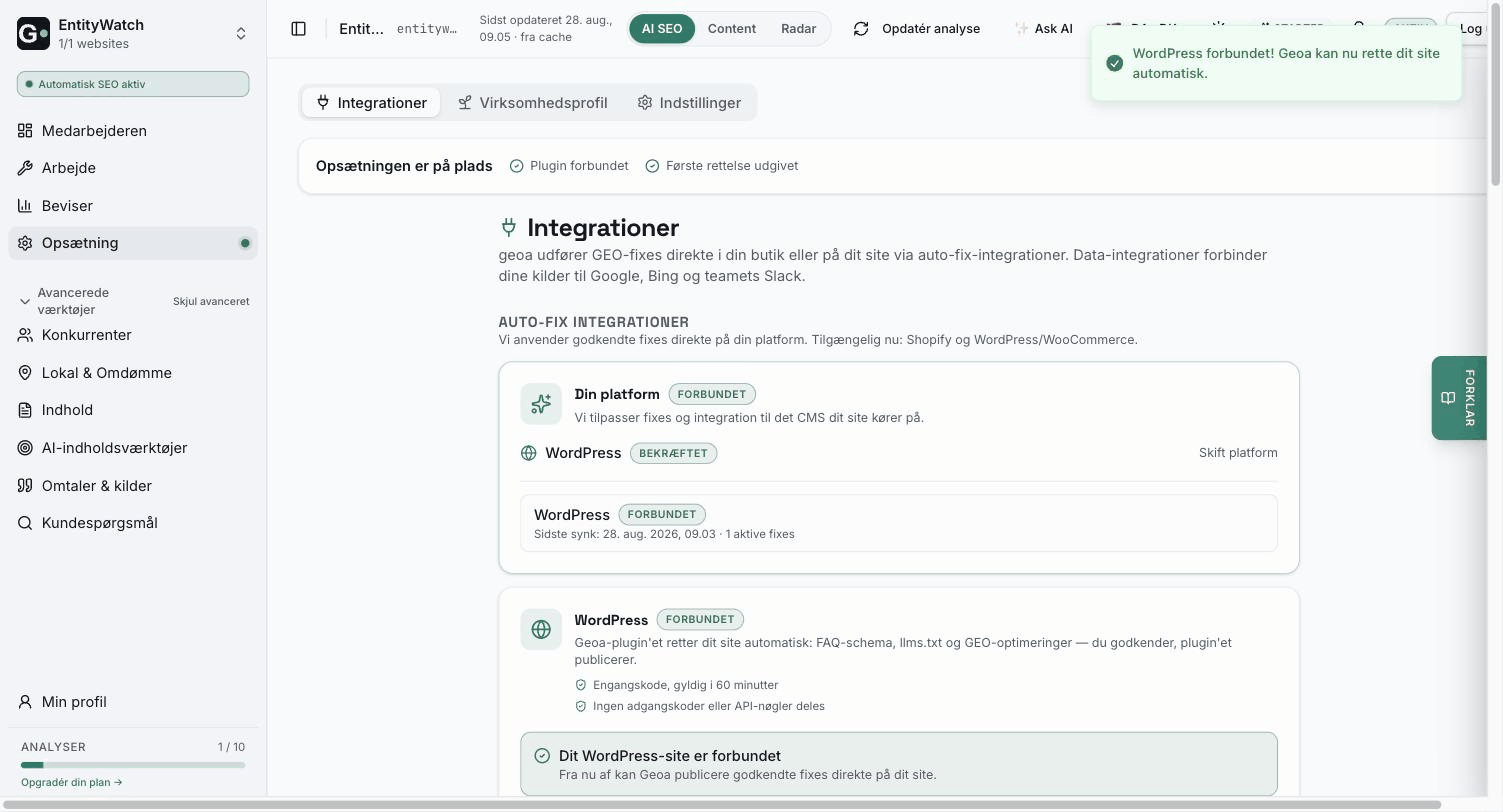Click the Automatisk SEO aktiv badge
Screen dimensions: 1503x812
133,84
